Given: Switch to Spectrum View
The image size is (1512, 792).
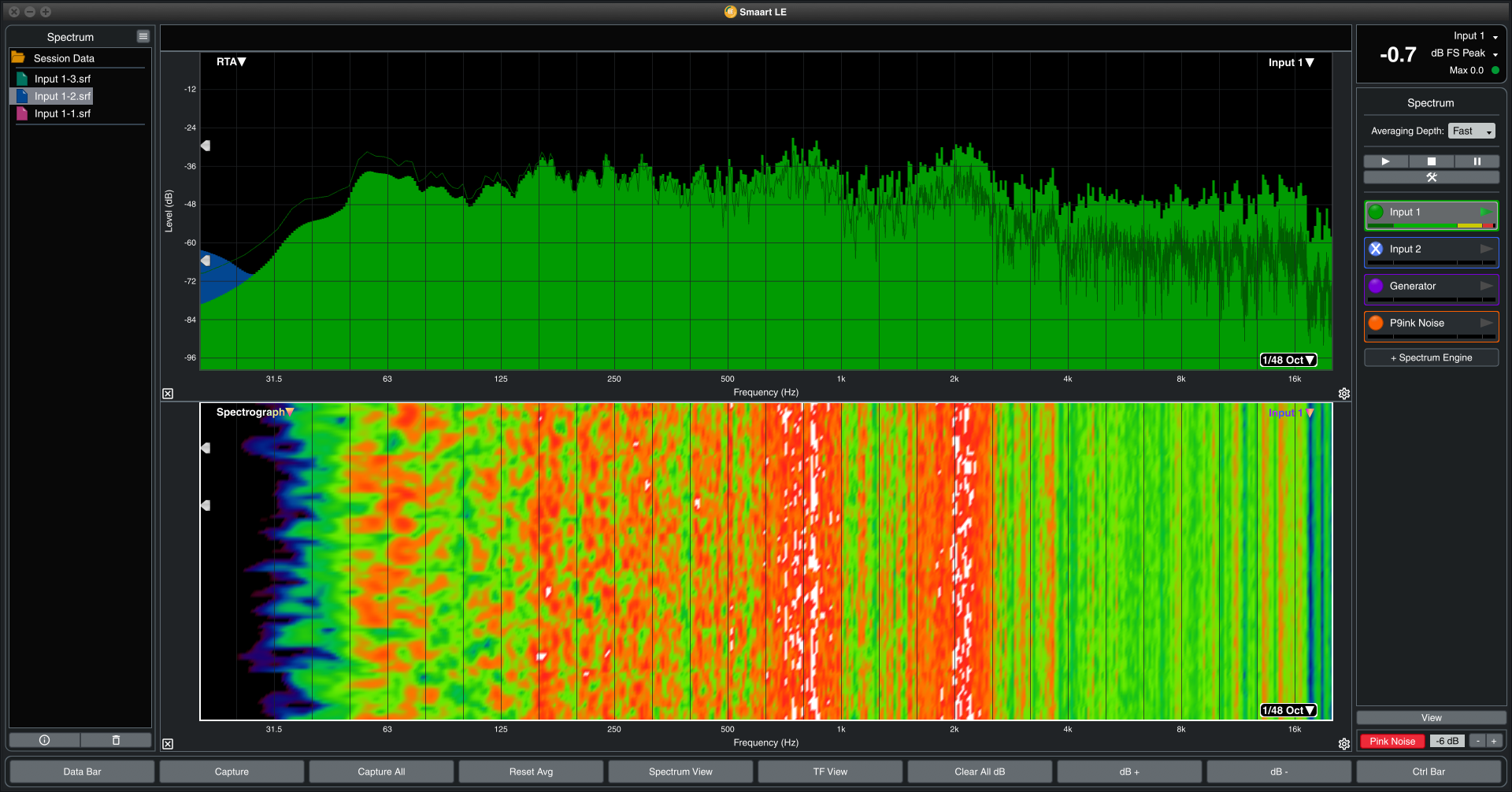Looking at the screenshot, I should (x=680, y=772).
